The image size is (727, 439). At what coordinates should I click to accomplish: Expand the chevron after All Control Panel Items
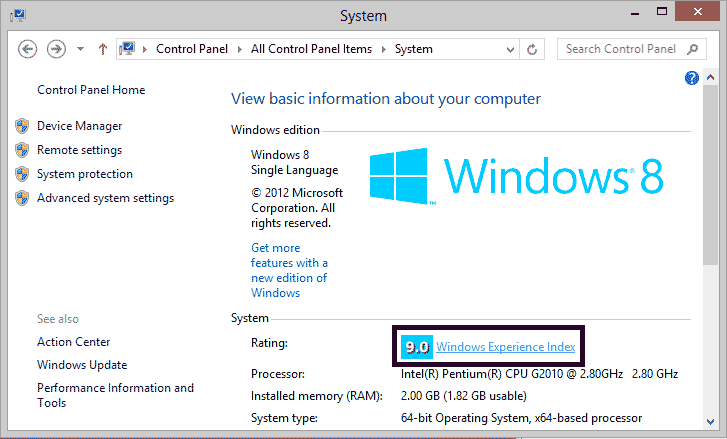383,49
